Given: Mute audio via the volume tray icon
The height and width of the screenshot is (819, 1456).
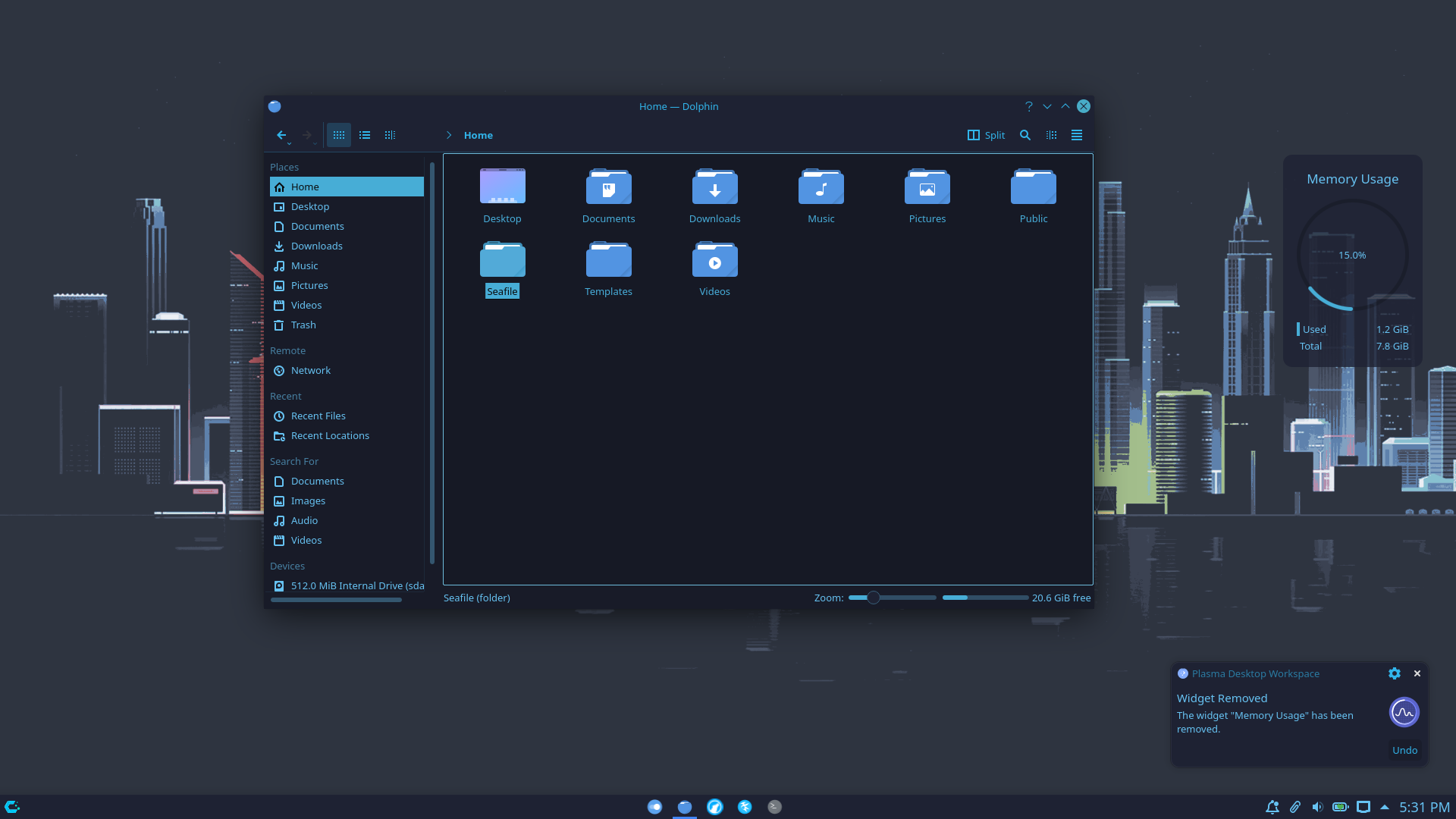Looking at the screenshot, I should (1317, 806).
